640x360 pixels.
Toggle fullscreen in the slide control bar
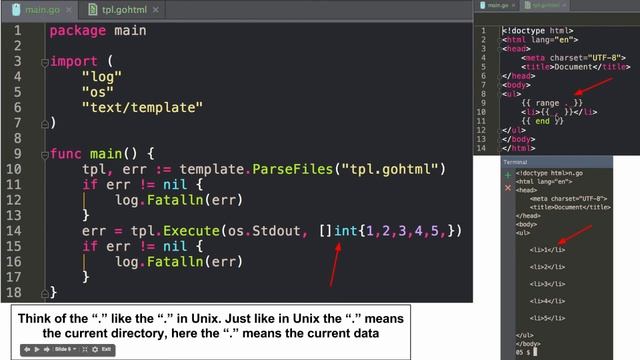coord(85,349)
